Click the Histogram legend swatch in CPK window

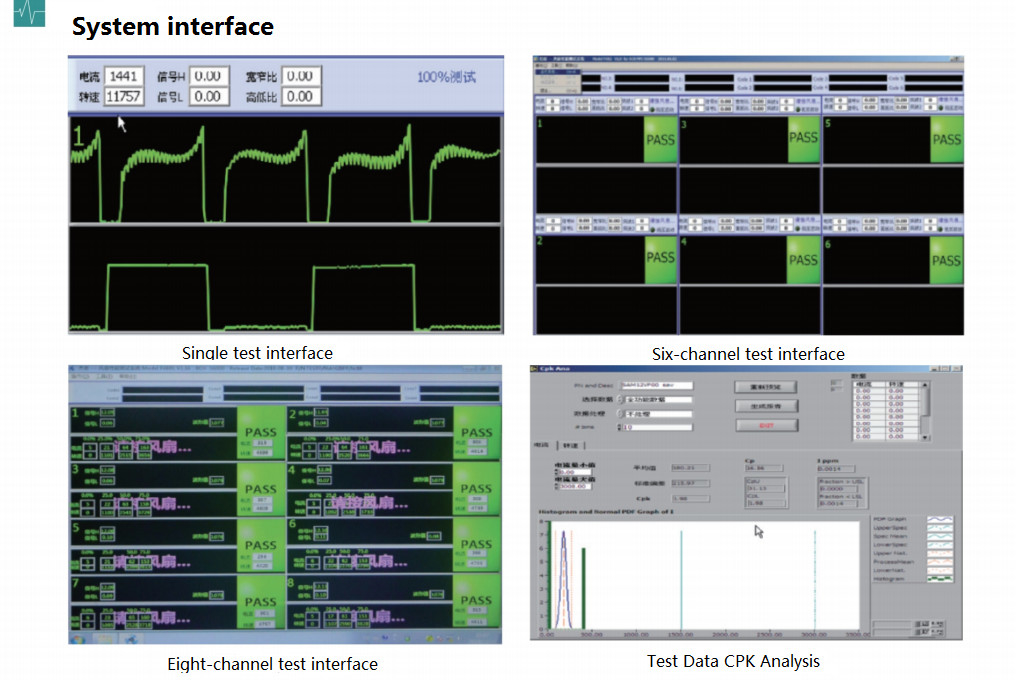[x=940, y=577]
